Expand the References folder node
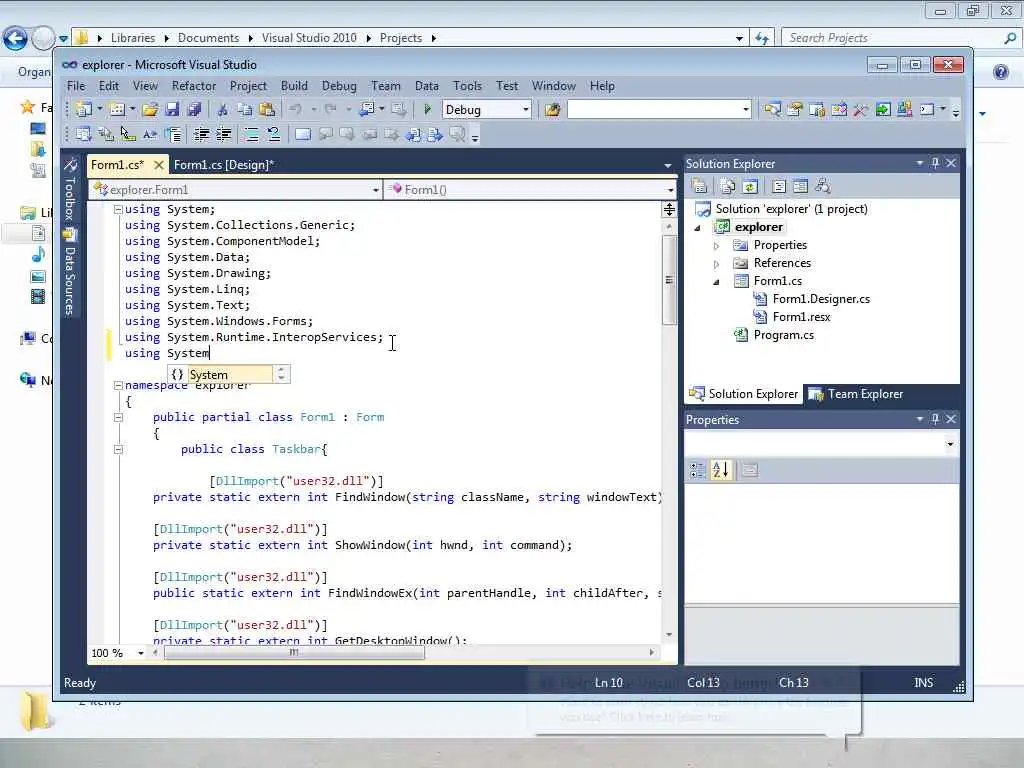1024x768 pixels. click(716, 264)
